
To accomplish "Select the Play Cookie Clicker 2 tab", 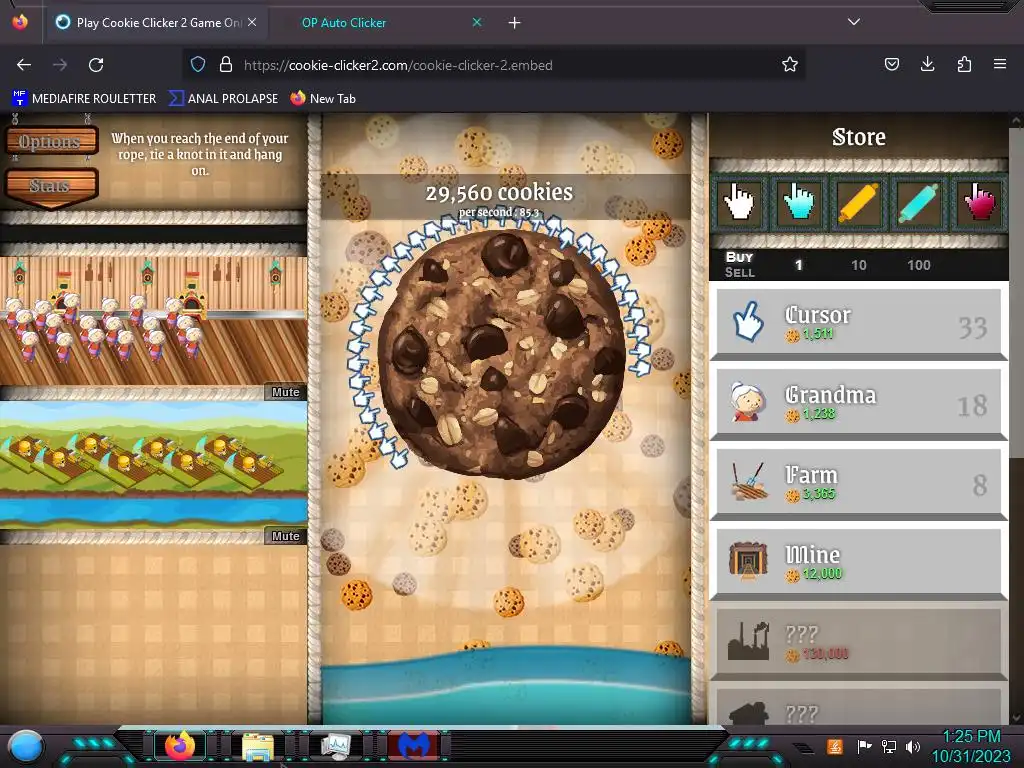I will [x=152, y=23].
